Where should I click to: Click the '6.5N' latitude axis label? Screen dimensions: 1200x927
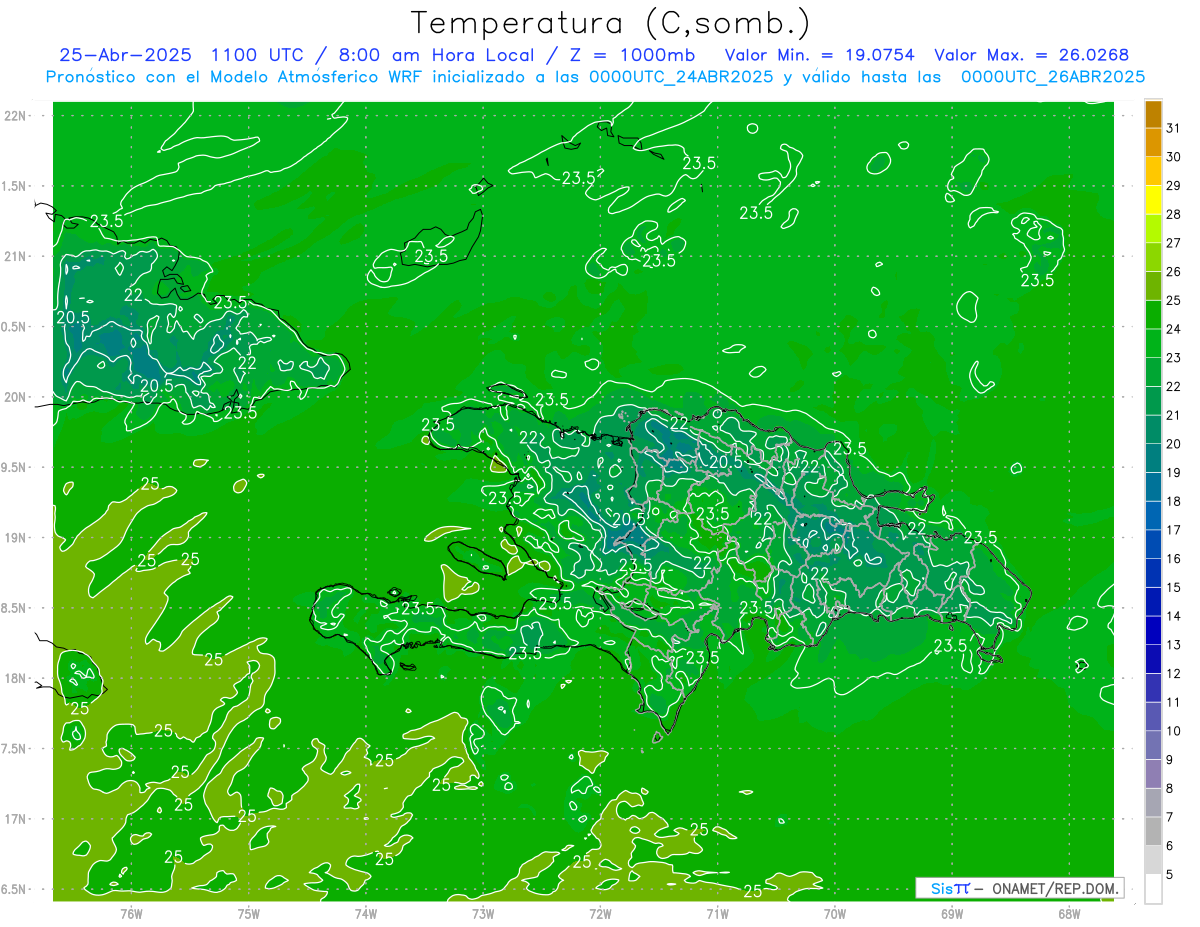click(15, 889)
